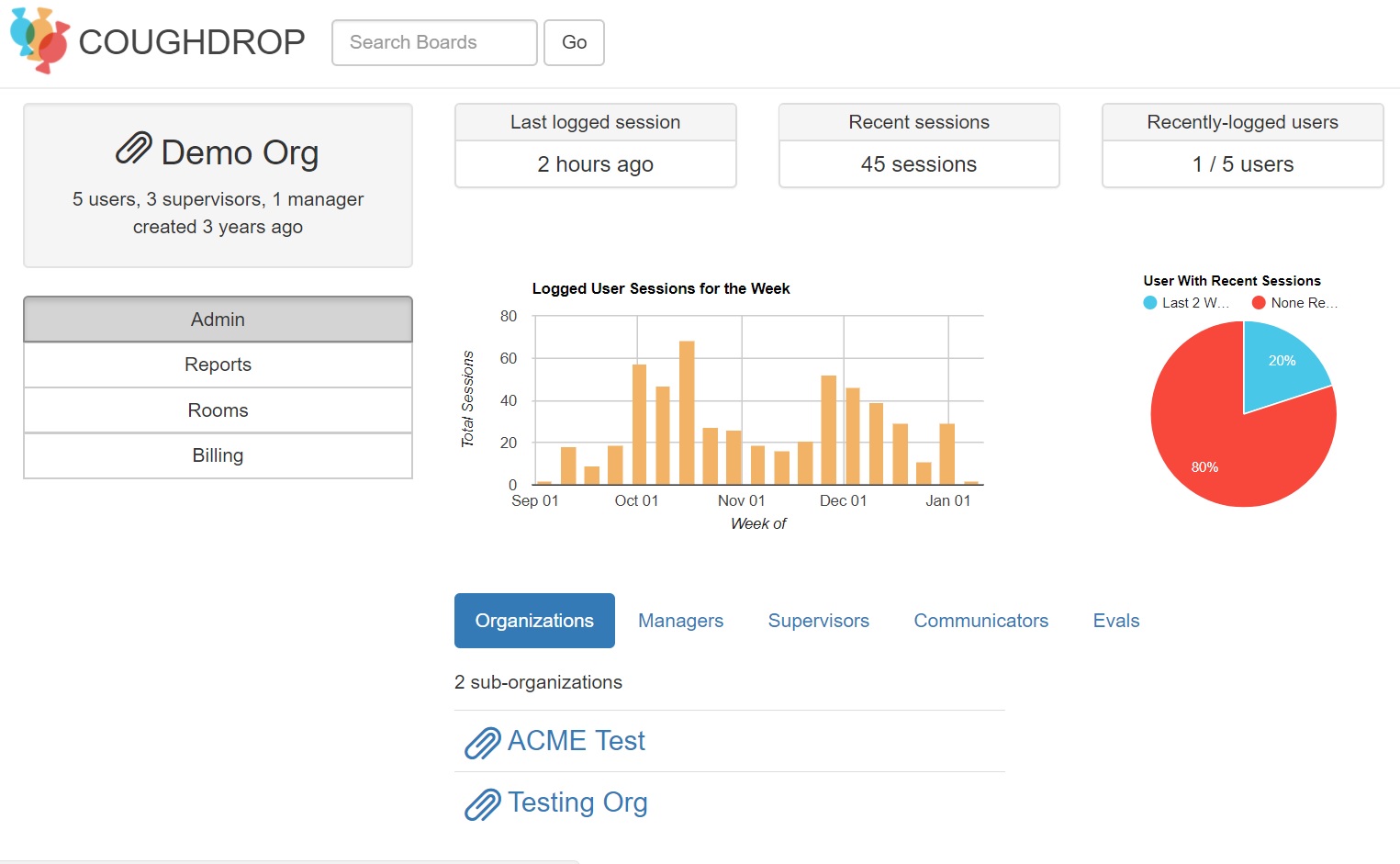Click the red None Re... legend dot
This screenshot has height=864, width=1400.
1259,303
